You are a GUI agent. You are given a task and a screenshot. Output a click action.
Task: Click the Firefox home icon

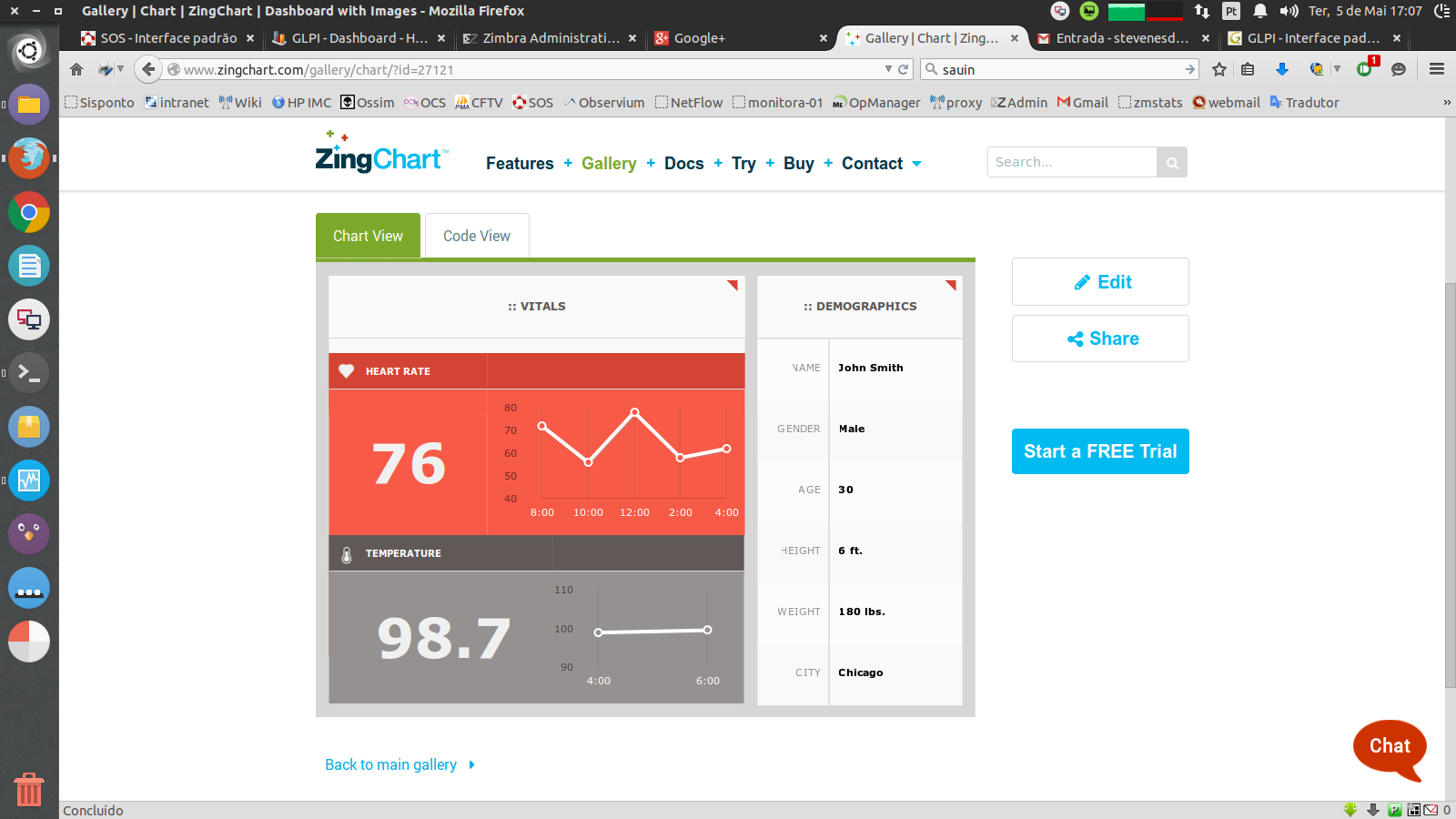(76, 69)
